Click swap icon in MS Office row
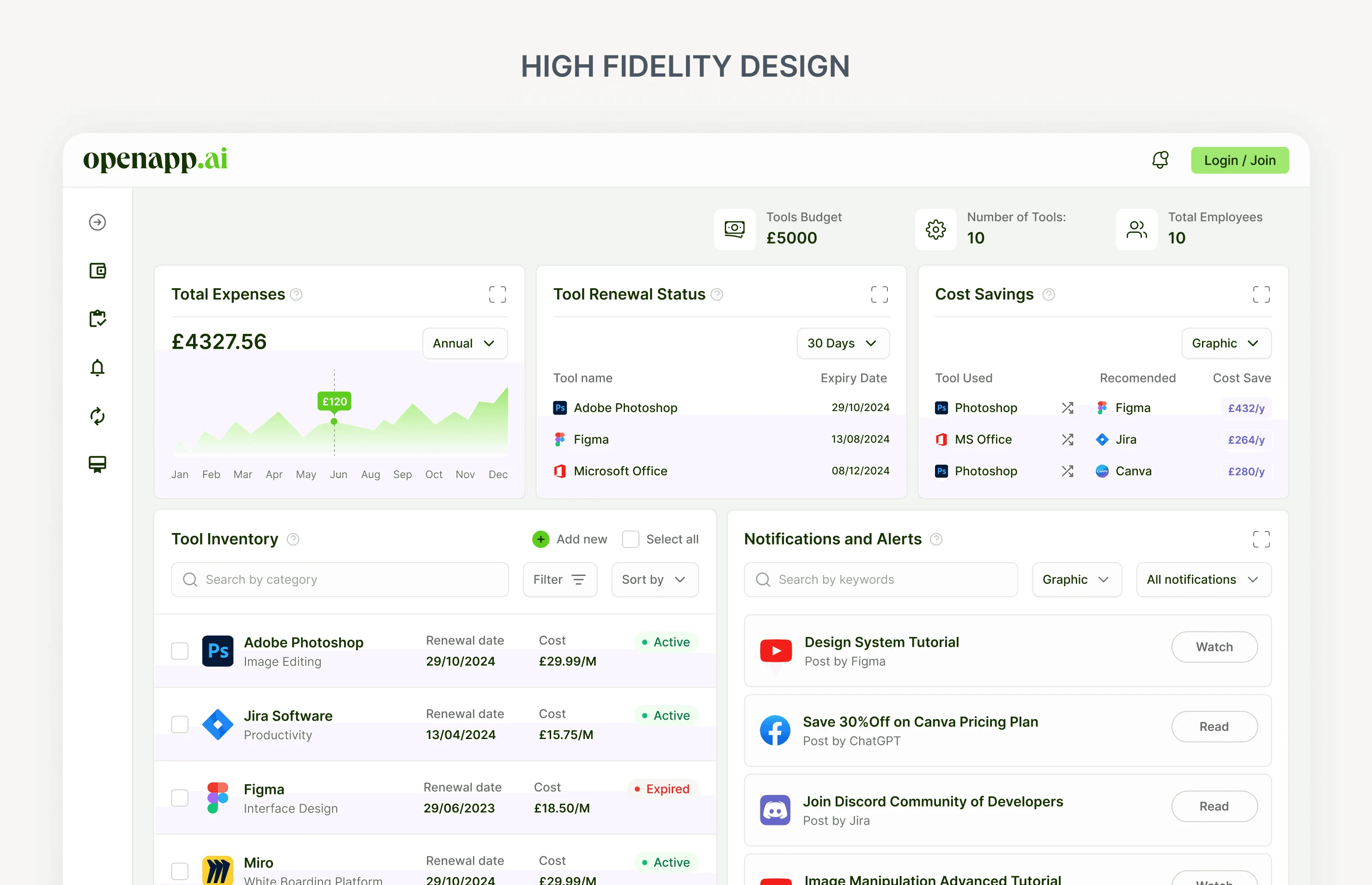This screenshot has height=885, width=1372. click(1068, 440)
